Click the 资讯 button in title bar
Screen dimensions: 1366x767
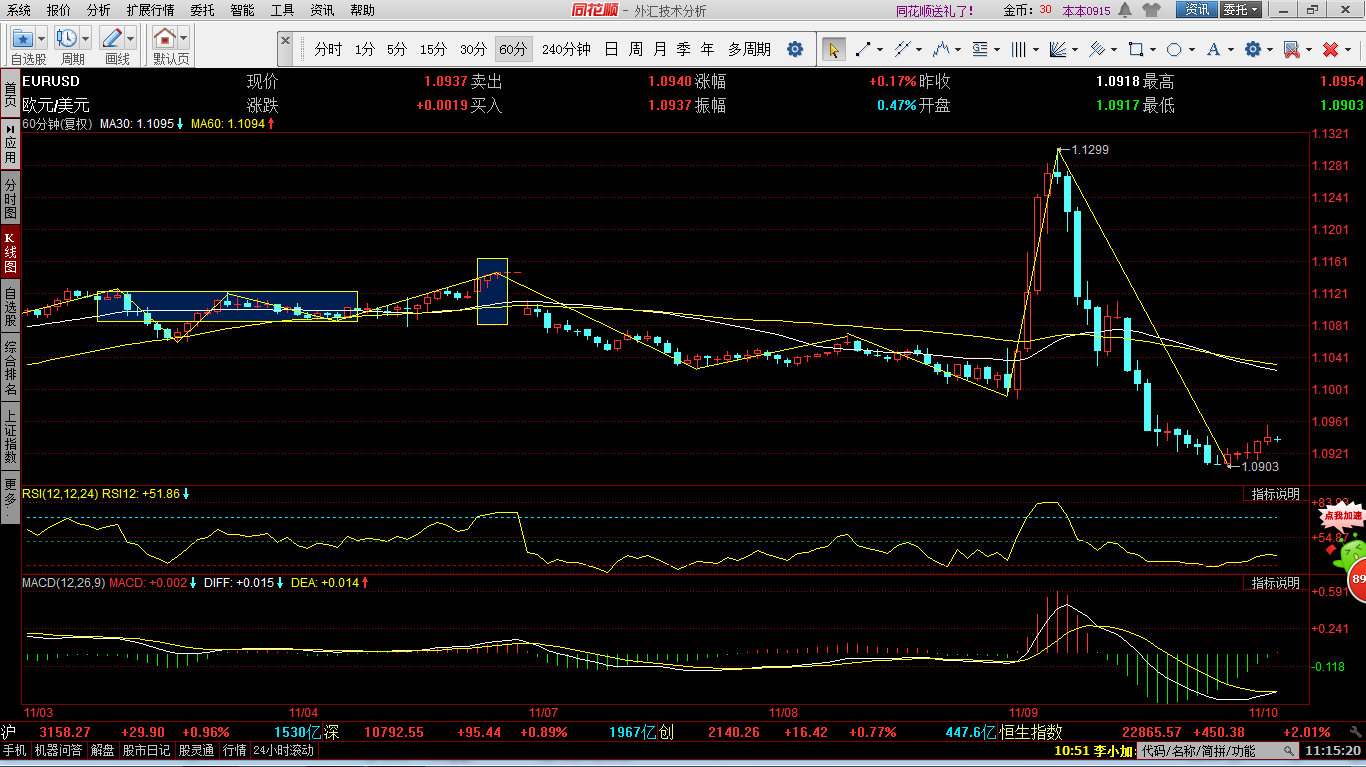pos(1197,10)
